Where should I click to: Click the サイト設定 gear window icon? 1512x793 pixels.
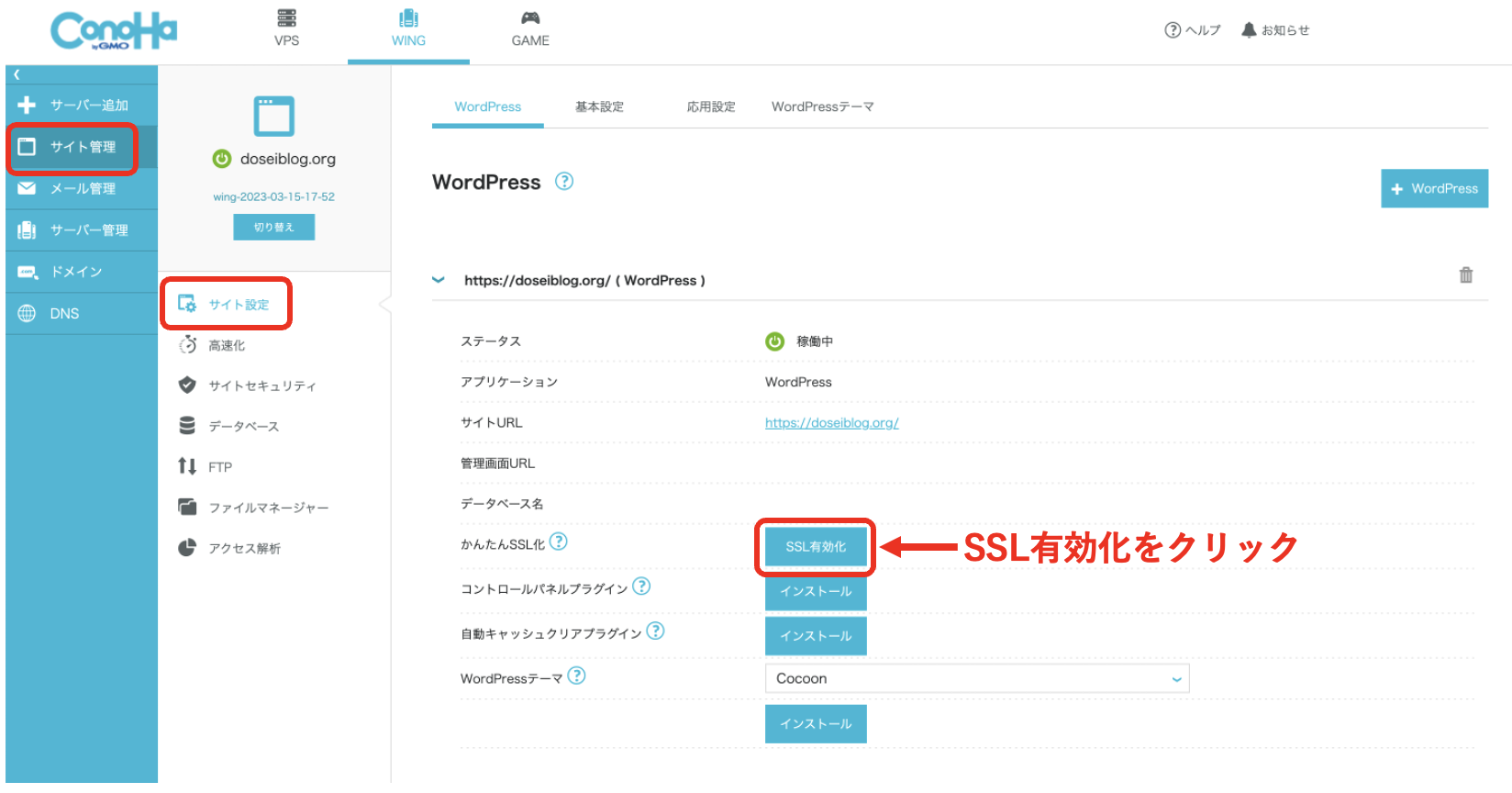coord(187,304)
